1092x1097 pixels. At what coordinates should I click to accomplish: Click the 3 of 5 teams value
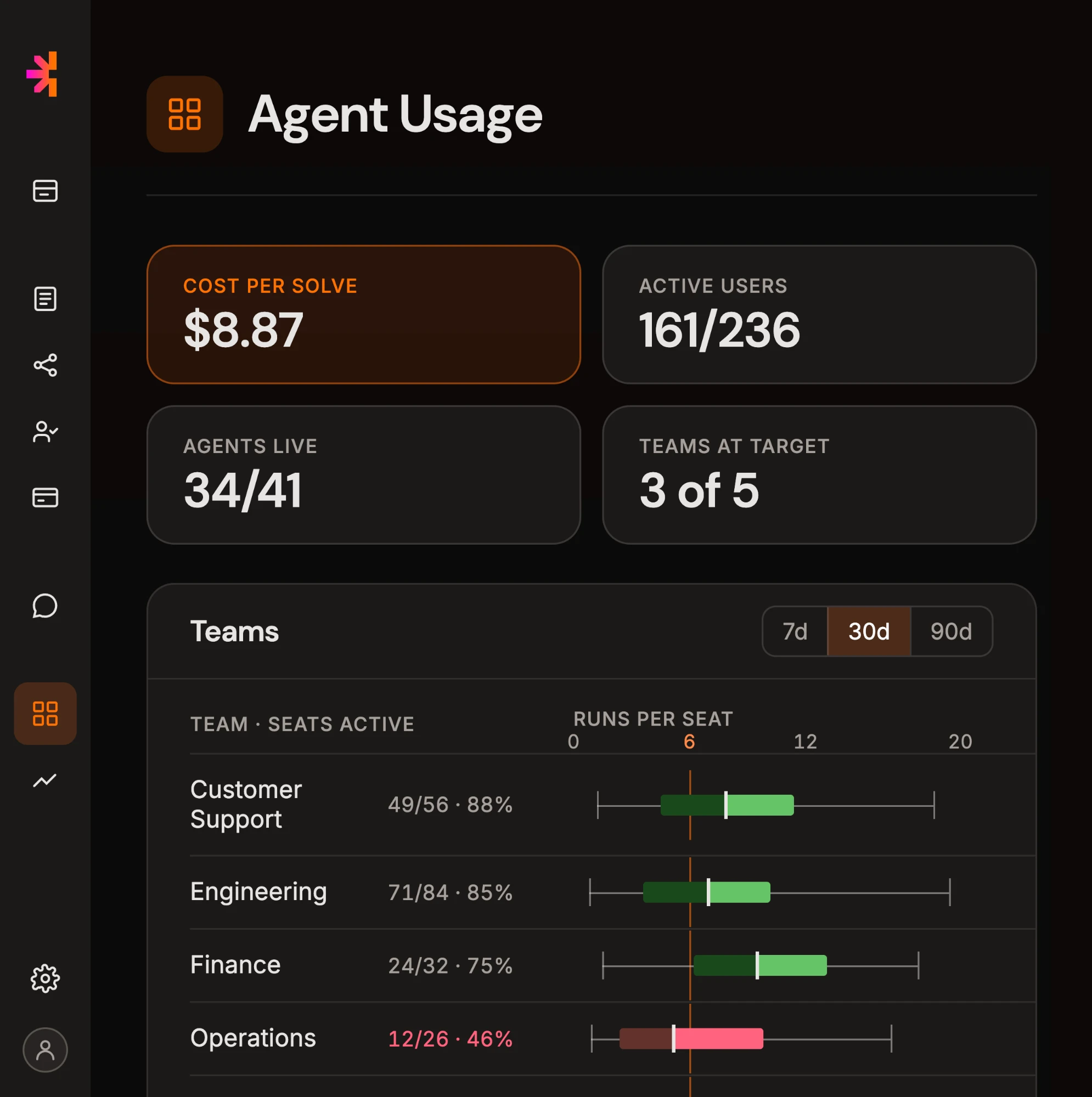click(x=700, y=490)
